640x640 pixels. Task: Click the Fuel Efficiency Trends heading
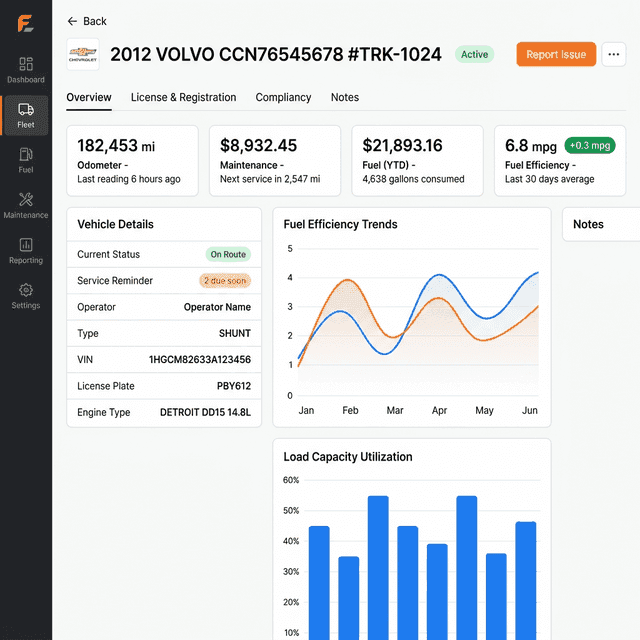[340, 224]
